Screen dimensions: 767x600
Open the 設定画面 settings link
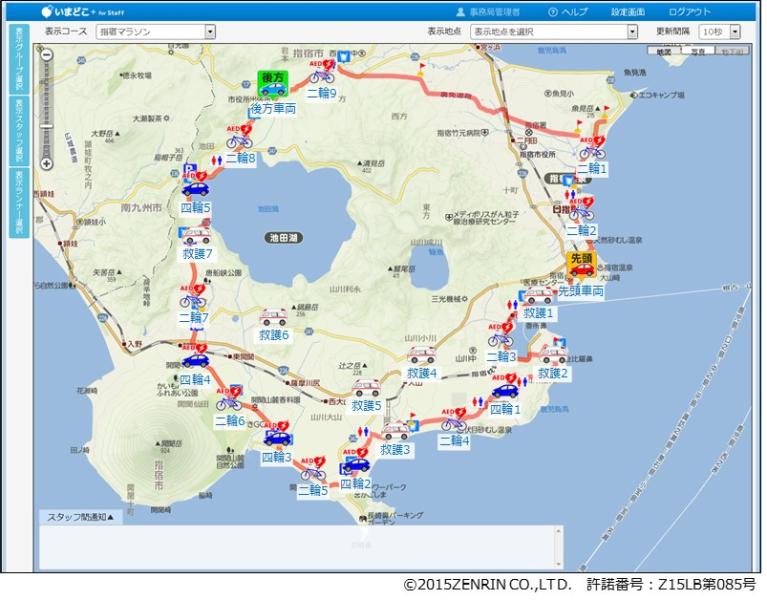pos(628,12)
